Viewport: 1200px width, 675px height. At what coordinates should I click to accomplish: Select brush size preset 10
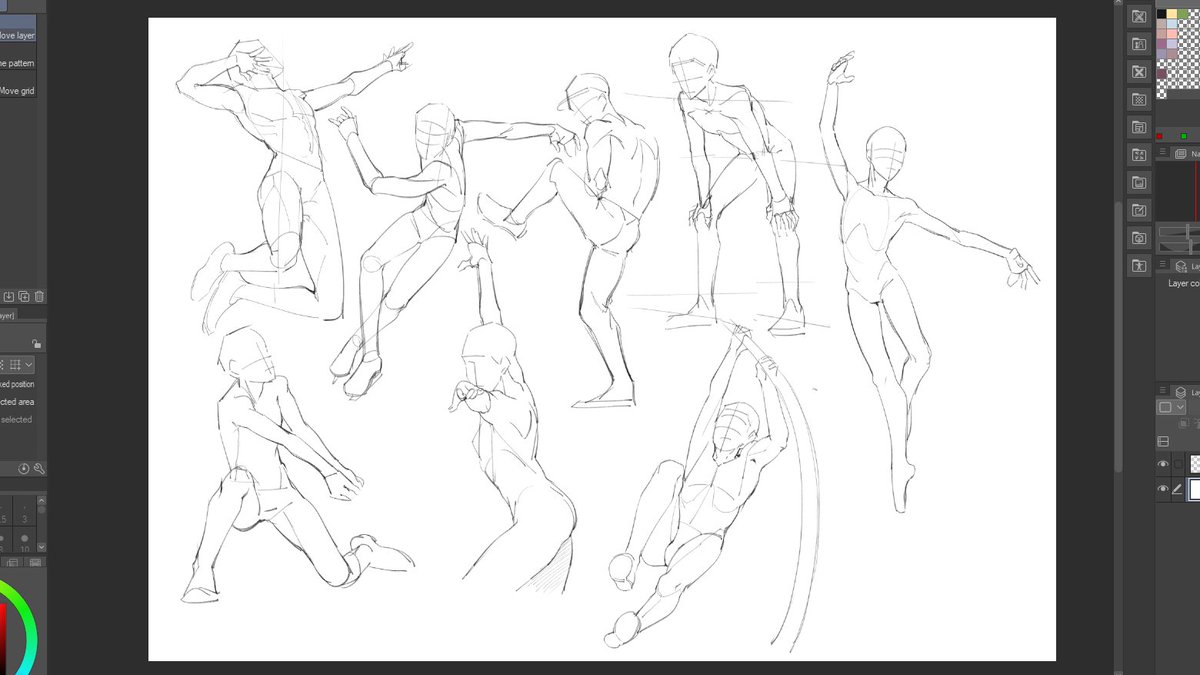click(25, 541)
